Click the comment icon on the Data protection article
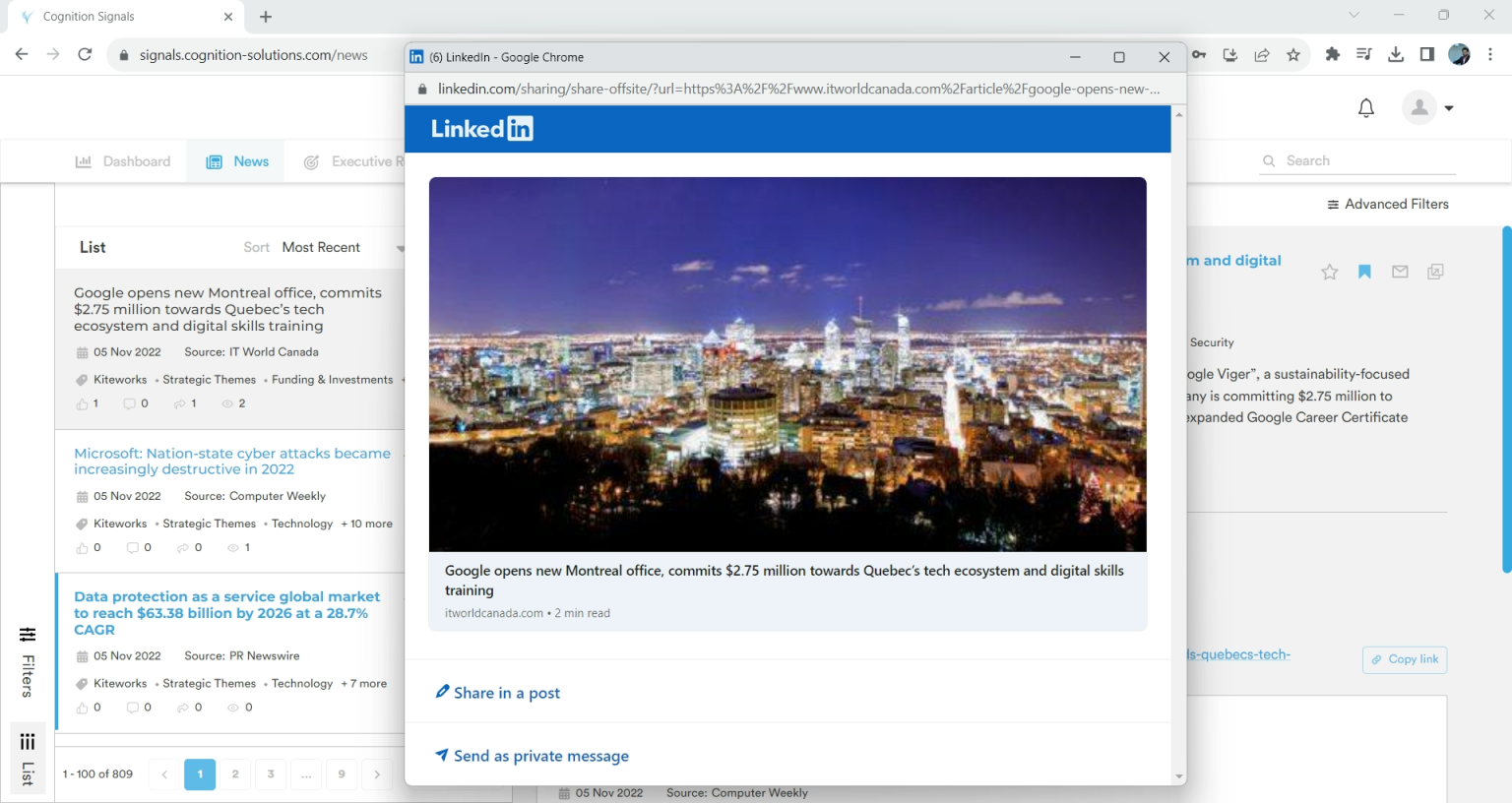The height and width of the screenshot is (803, 1512). 133,708
